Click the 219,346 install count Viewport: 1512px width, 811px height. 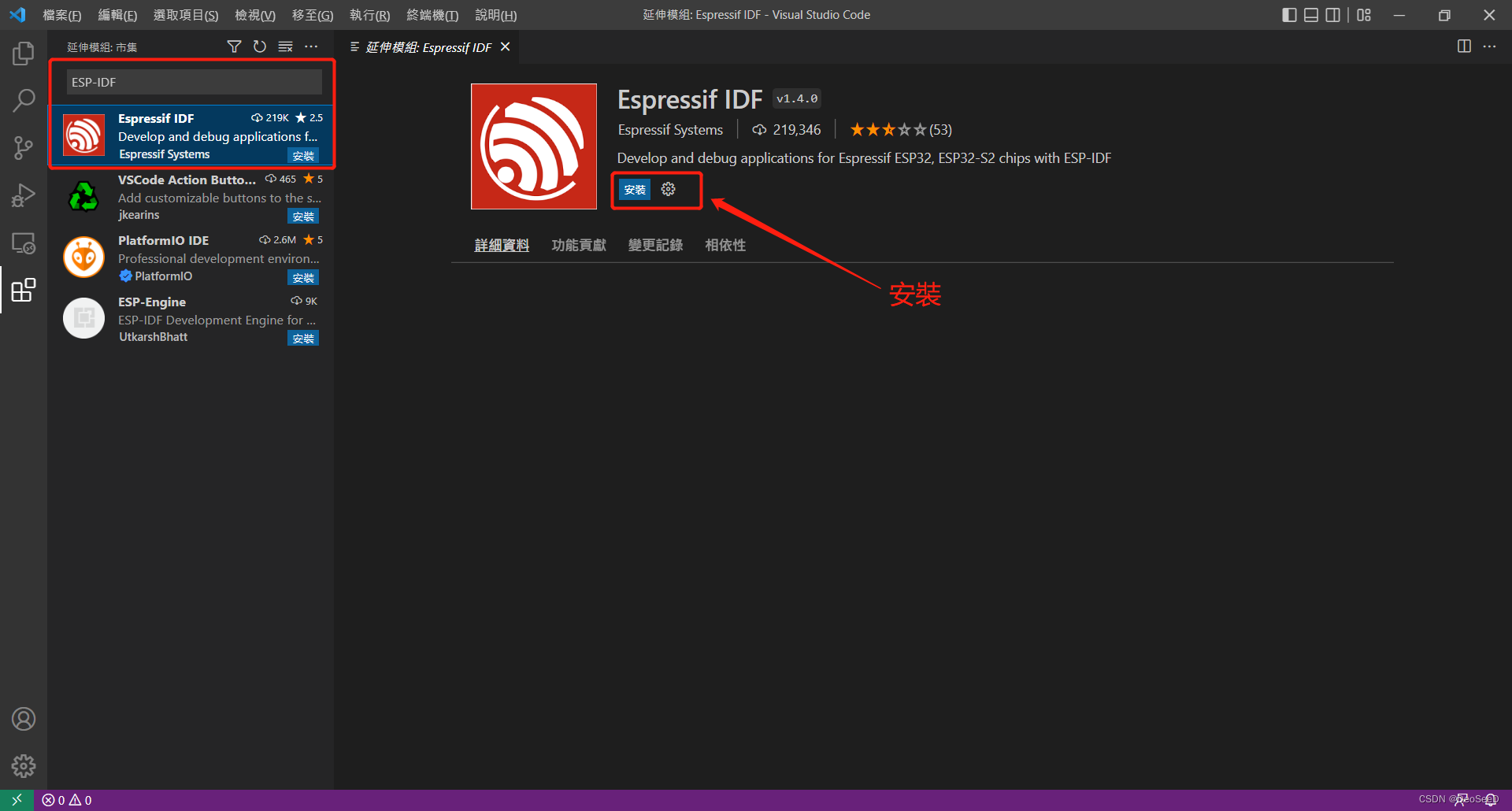click(787, 130)
